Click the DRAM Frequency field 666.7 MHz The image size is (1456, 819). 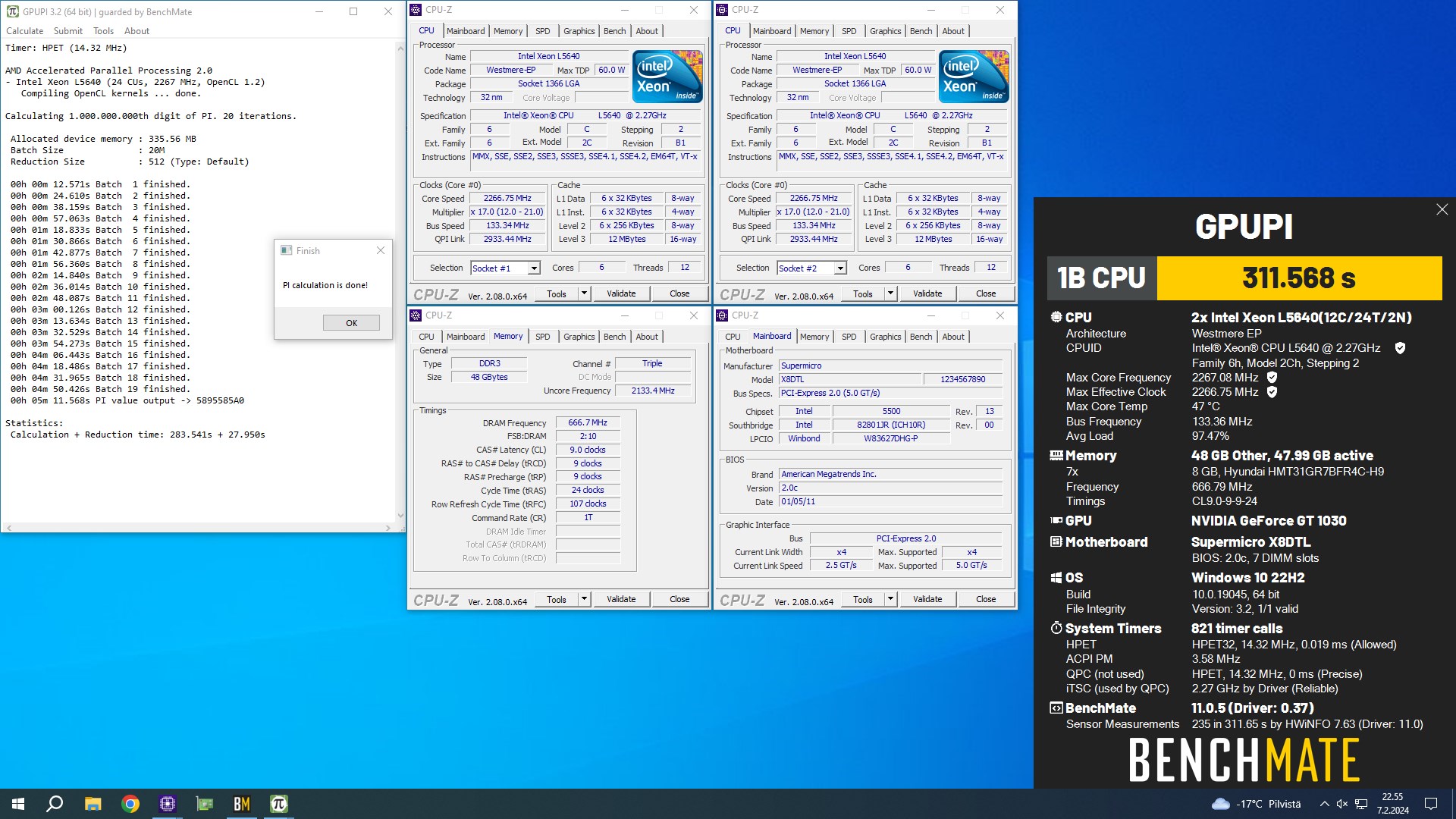[x=588, y=423]
